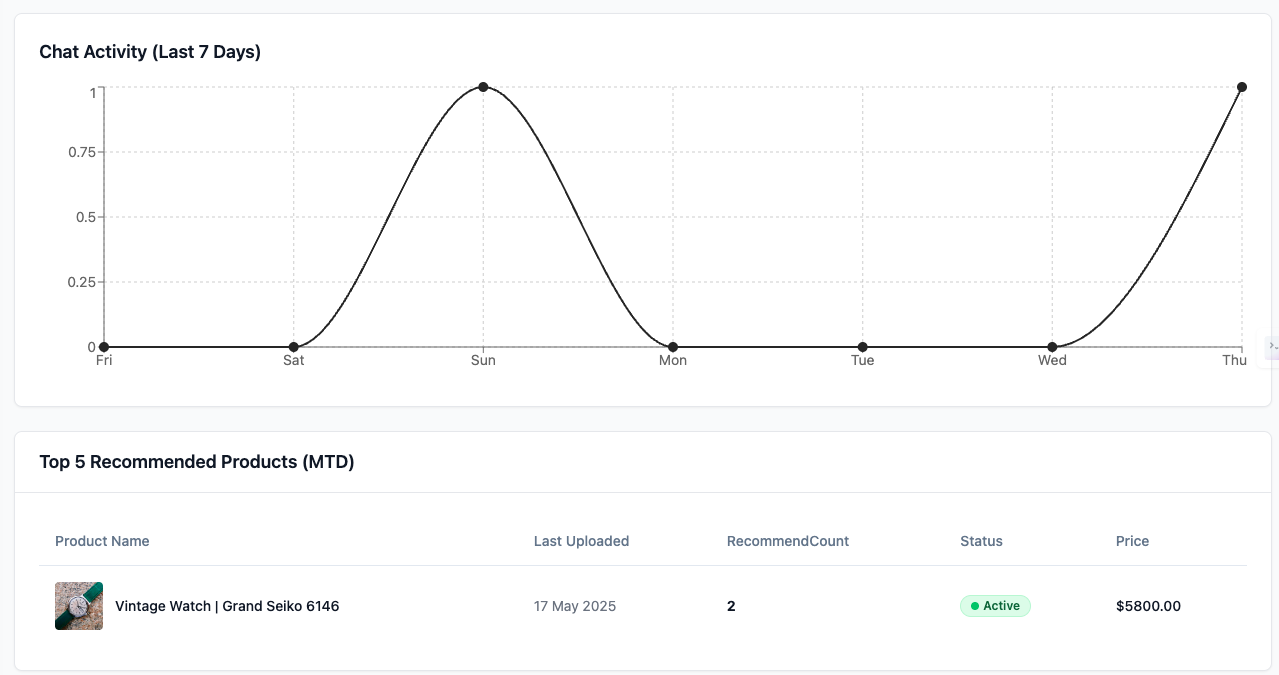Click the green Active status badge
Image resolution: width=1279 pixels, height=675 pixels.
(x=995, y=606)
